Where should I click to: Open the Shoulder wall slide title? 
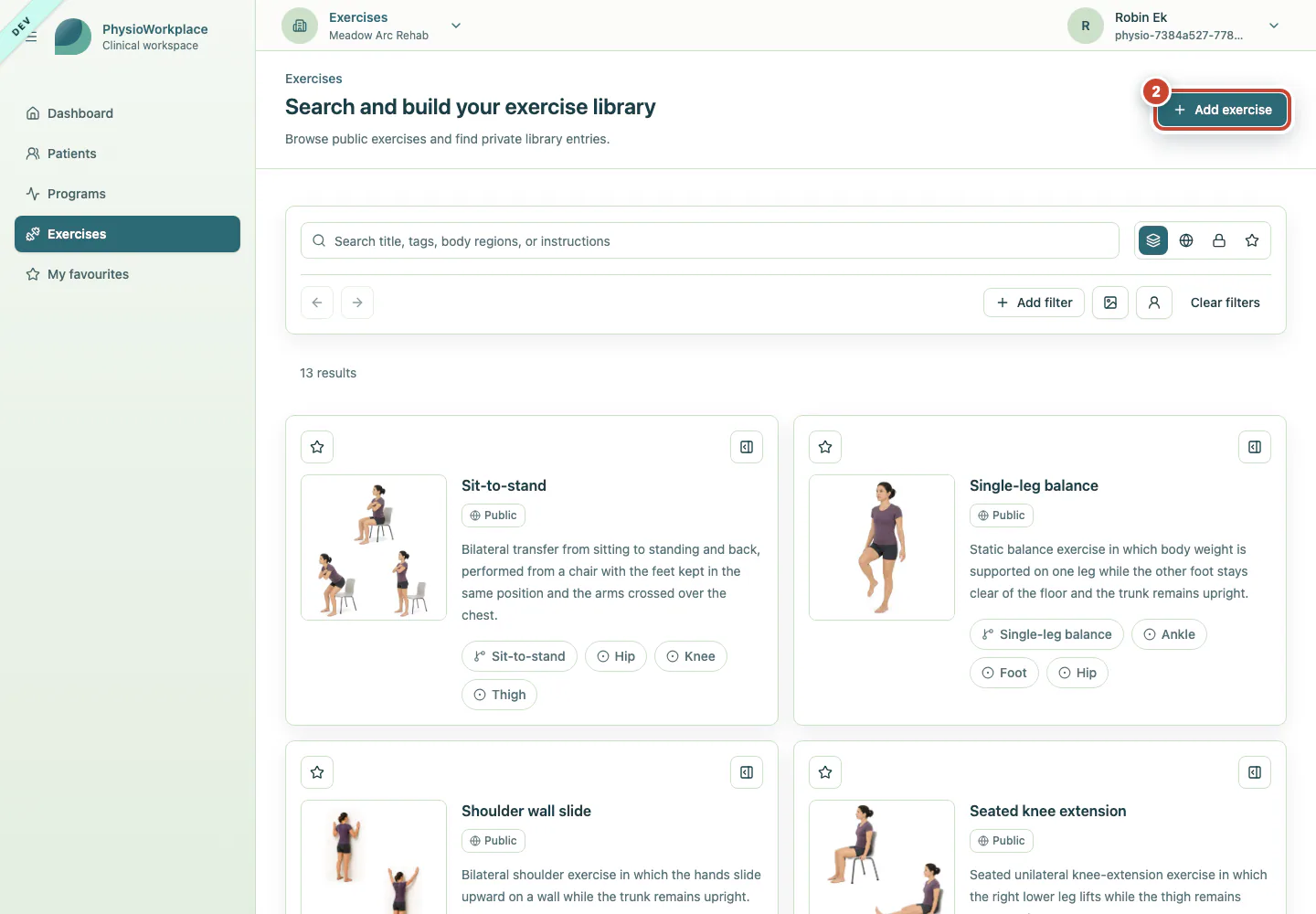pyautogui.click(x=526, y=811)
